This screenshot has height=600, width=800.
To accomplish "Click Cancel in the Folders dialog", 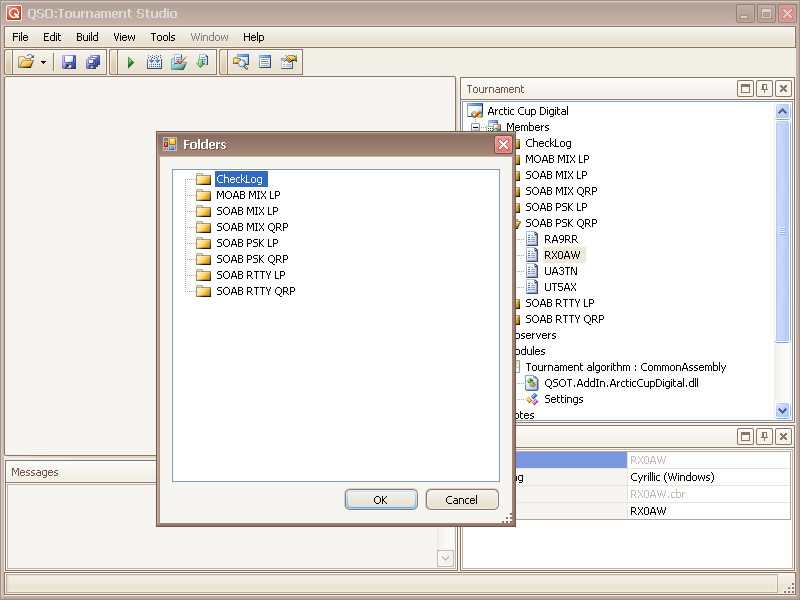I will (461, 500).
